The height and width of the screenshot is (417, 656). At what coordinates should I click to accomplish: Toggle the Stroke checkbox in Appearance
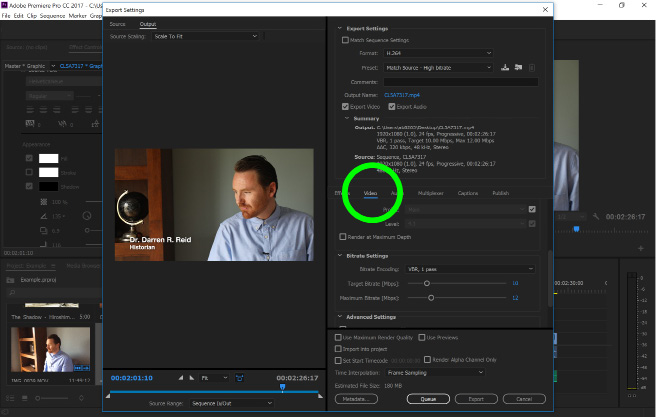pyautogui.click(x=29, y=172)
